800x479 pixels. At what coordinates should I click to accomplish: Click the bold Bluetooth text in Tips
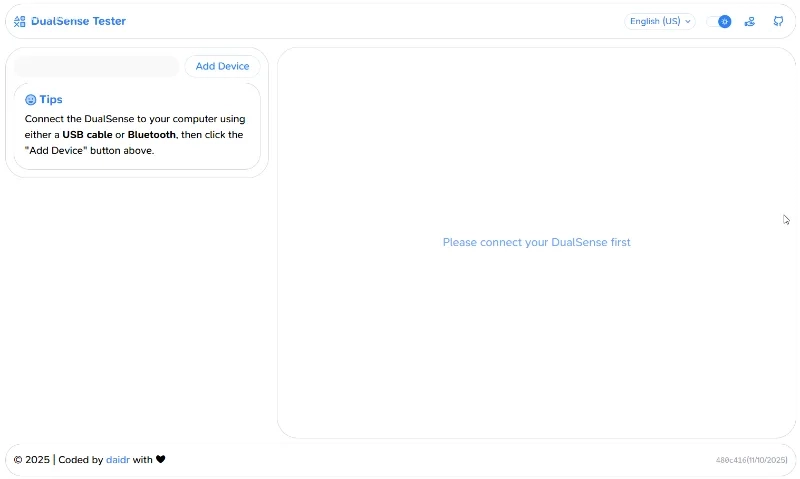click(x=152, y=134)
